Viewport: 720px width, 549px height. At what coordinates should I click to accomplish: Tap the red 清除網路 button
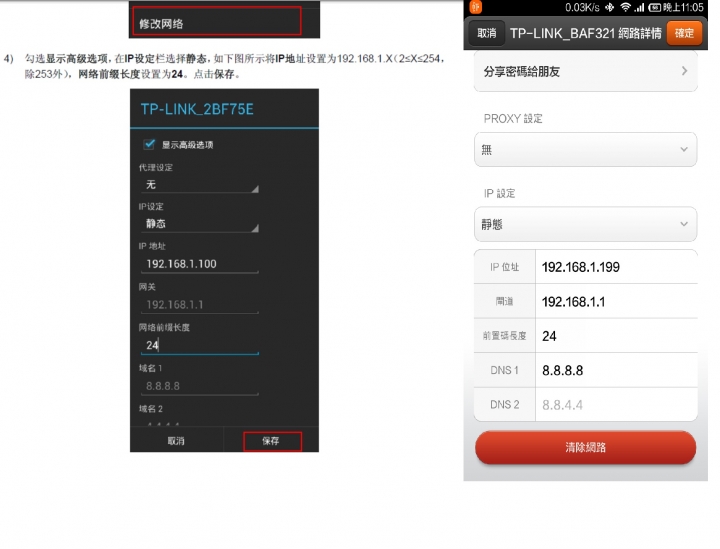point(585,447)
